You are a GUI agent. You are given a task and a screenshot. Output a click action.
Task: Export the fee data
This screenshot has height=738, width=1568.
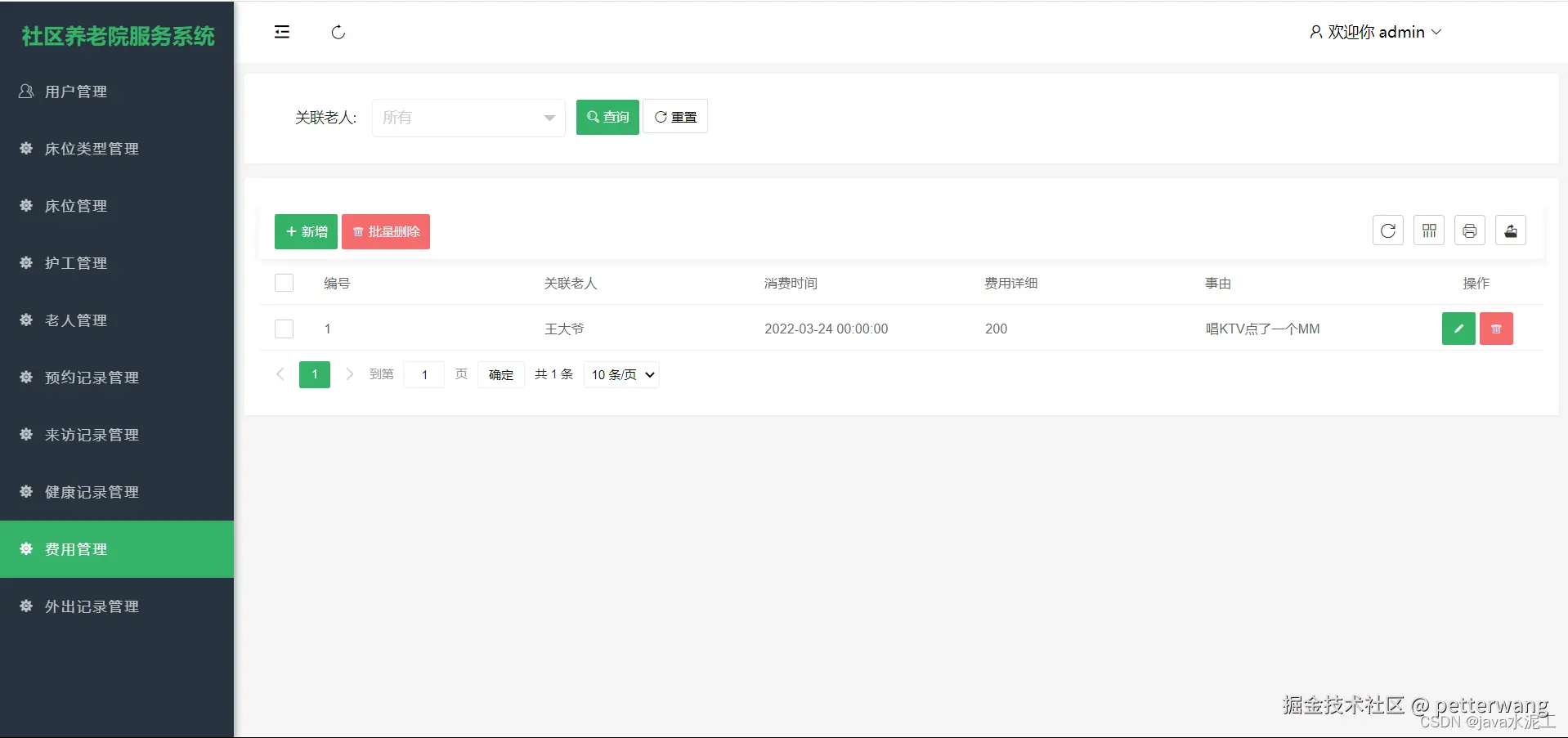[1510, 230]
